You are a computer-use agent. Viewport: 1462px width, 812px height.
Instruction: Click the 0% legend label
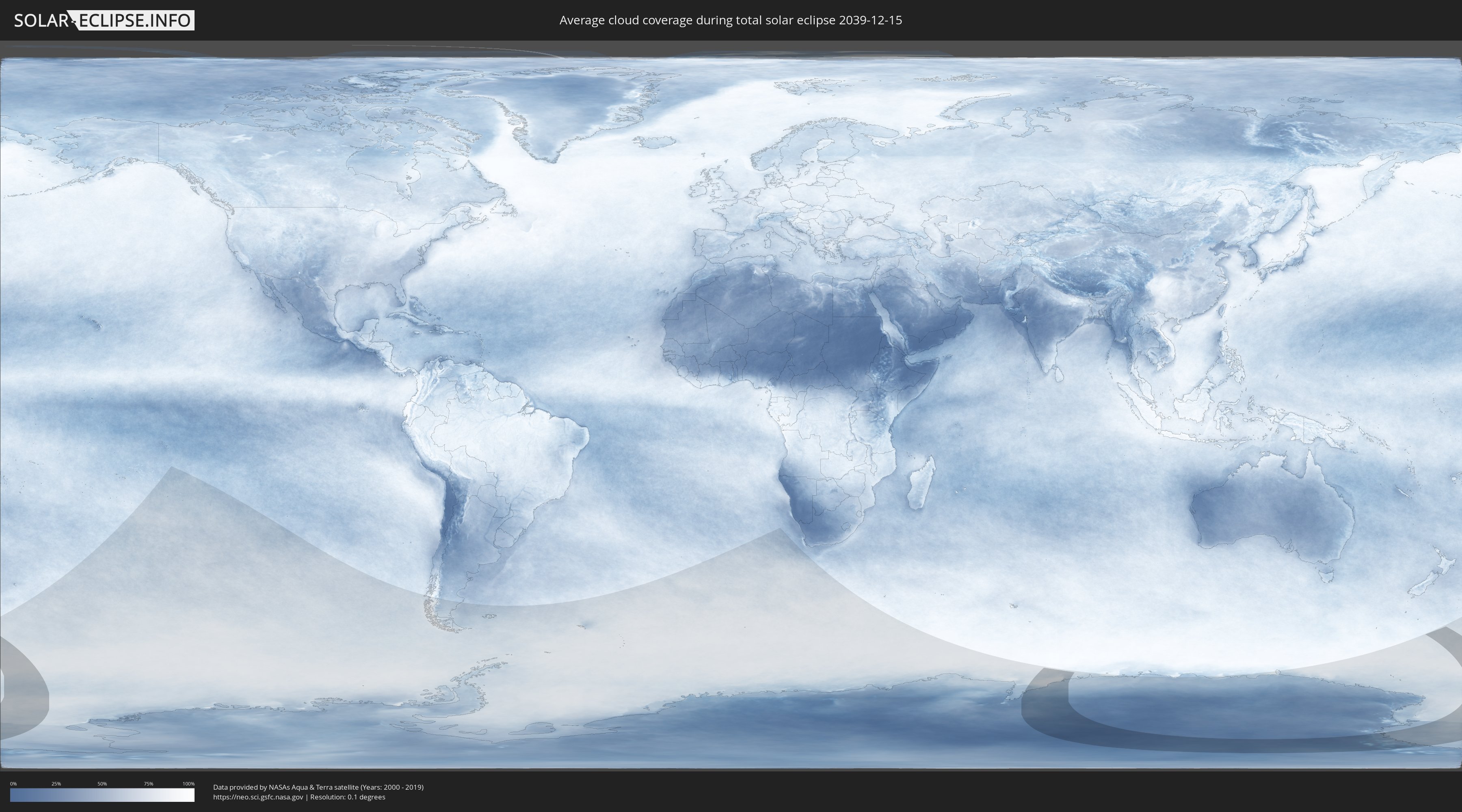[x=13, y=784]
